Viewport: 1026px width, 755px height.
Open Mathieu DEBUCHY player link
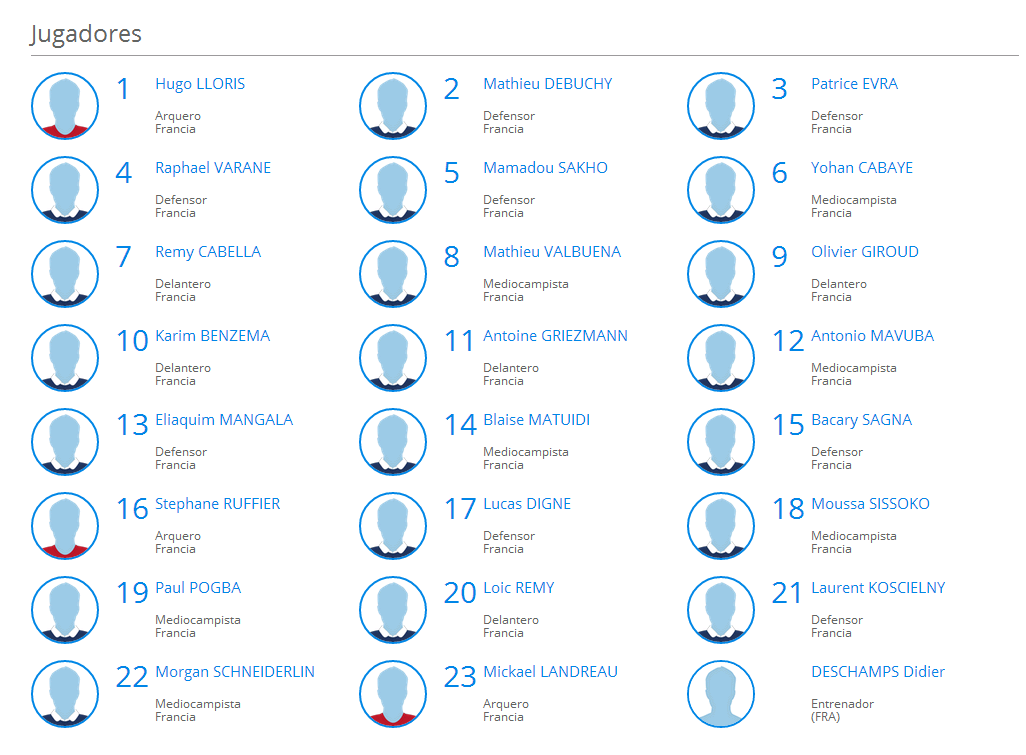[548, 84]
